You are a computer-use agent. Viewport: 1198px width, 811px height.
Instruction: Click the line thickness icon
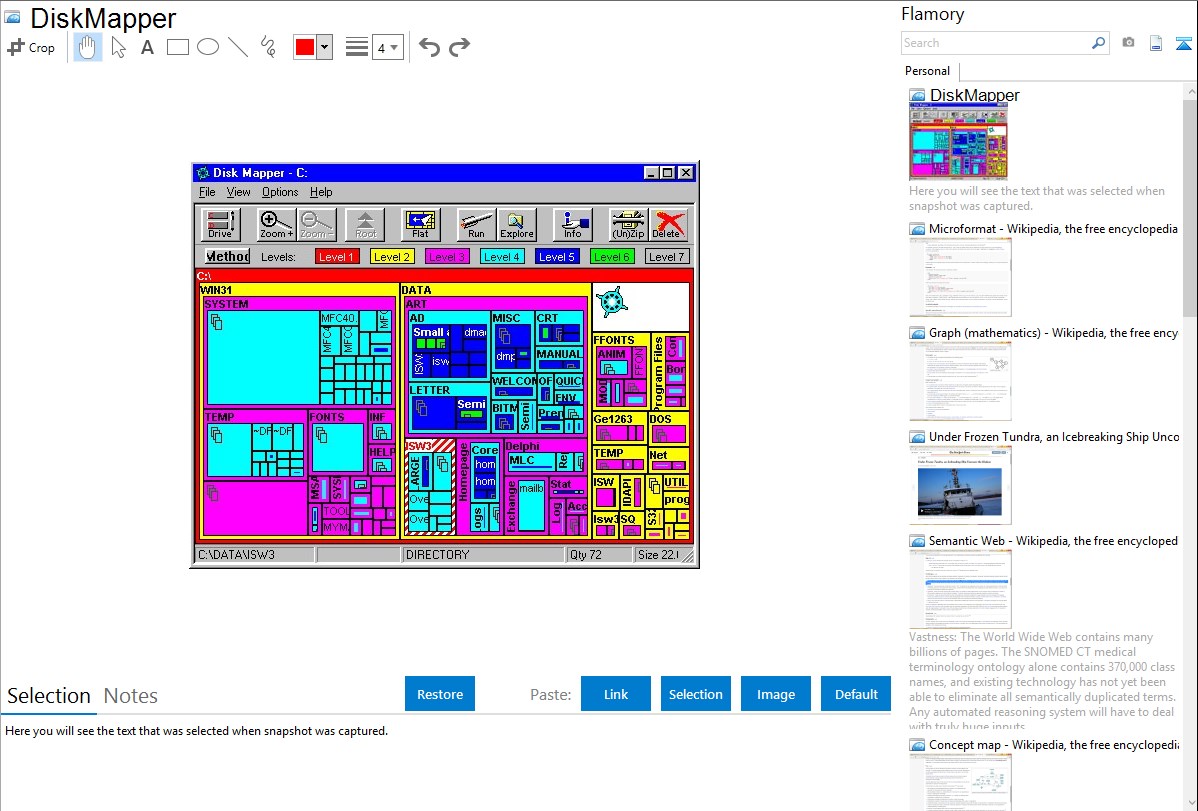point(356,47)
